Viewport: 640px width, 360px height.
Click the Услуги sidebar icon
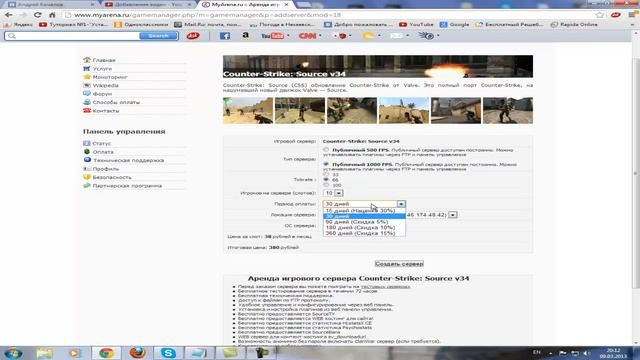[87, 69]
